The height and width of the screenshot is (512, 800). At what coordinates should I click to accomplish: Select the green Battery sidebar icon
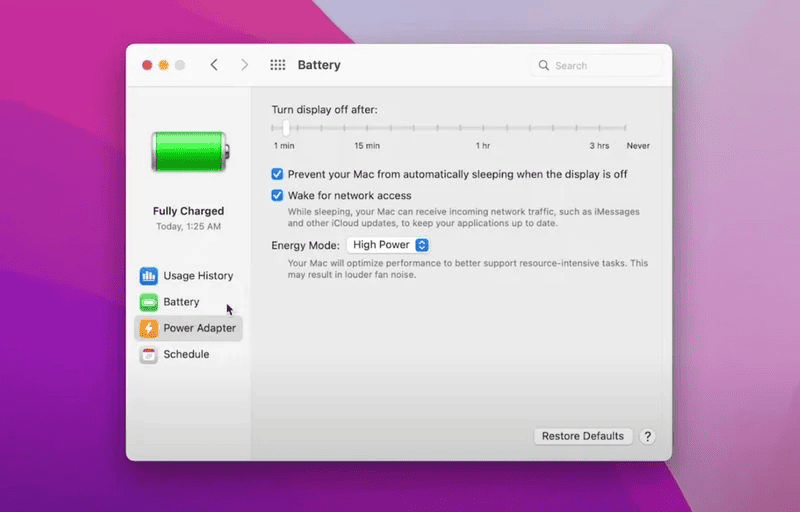(148, 302)
